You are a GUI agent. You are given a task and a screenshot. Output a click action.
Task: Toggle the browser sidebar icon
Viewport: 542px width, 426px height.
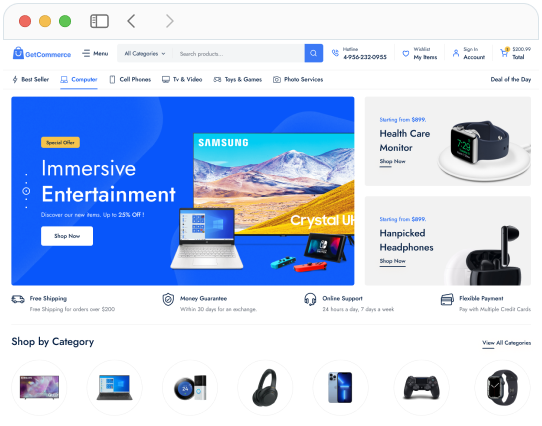(x=99, y=21)
